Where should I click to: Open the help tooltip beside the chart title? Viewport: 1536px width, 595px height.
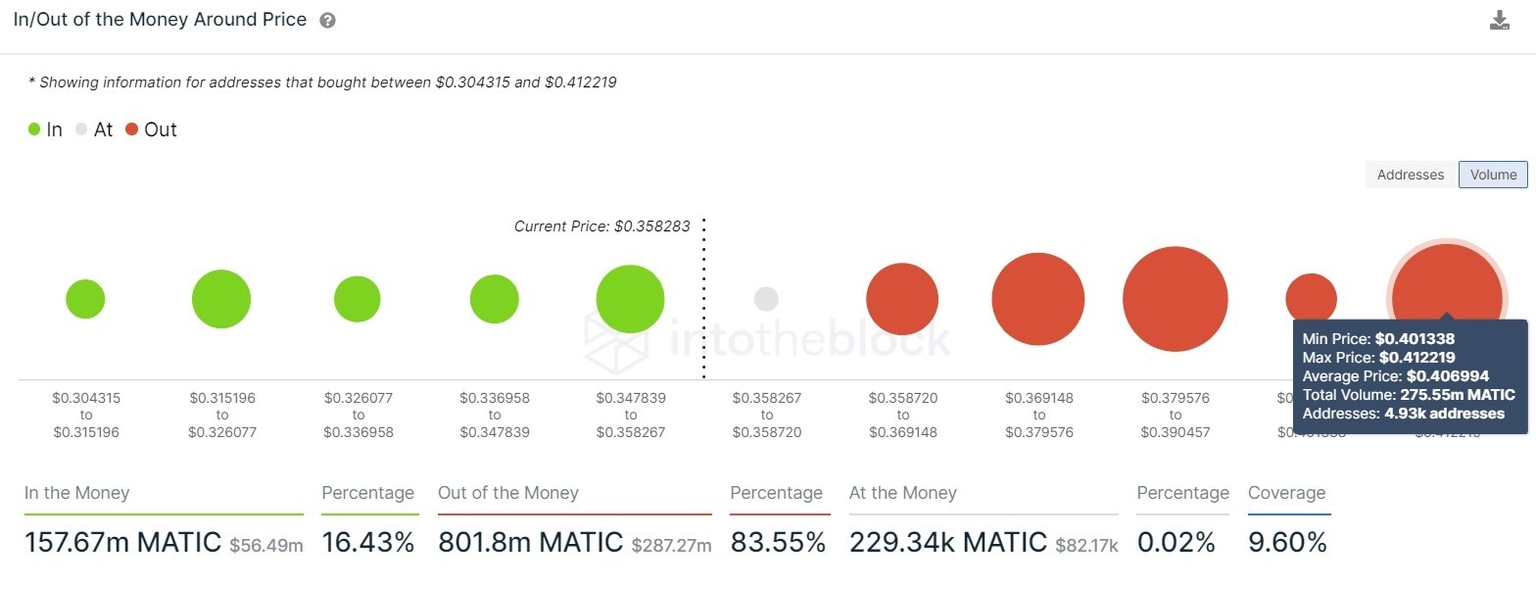[327, 19]
